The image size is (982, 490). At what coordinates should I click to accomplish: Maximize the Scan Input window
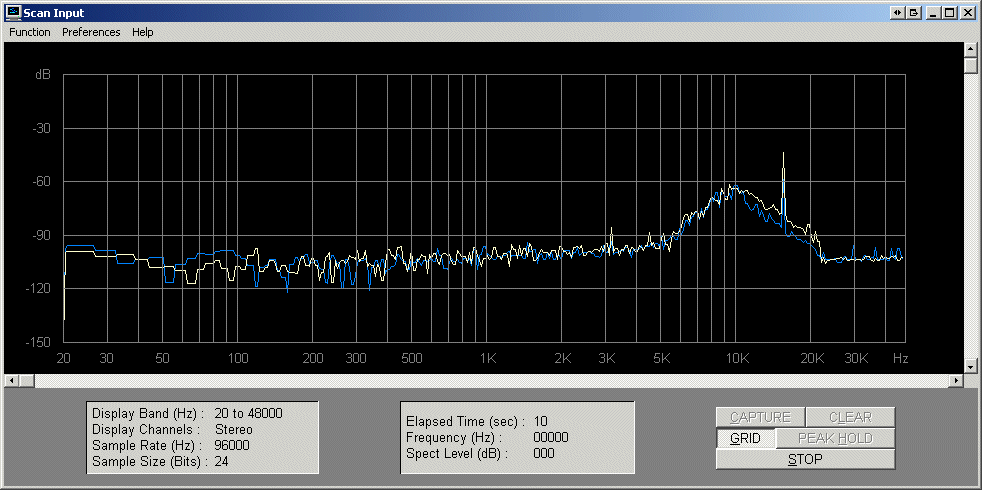(x=949, y=13)
